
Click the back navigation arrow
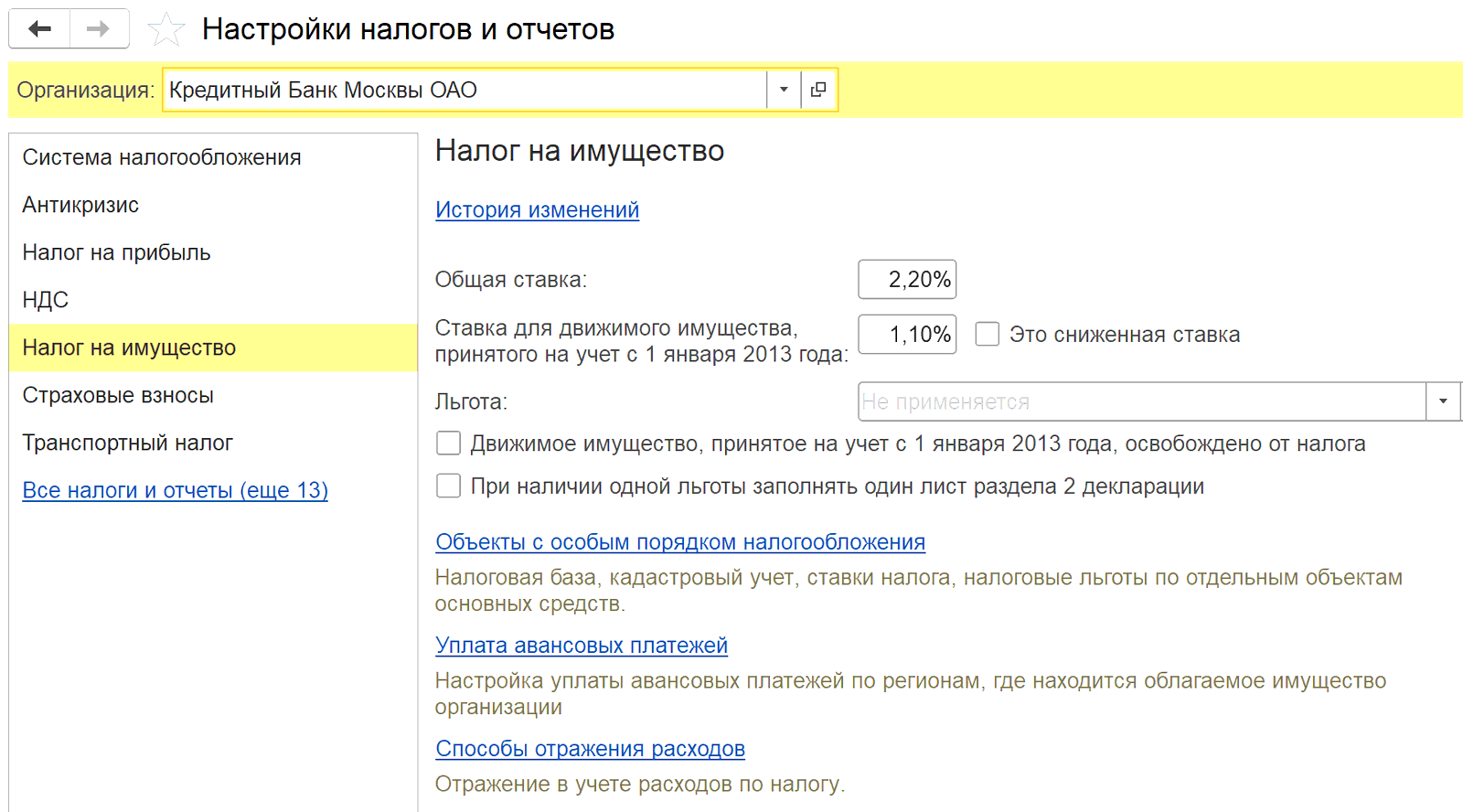point(39,29)
